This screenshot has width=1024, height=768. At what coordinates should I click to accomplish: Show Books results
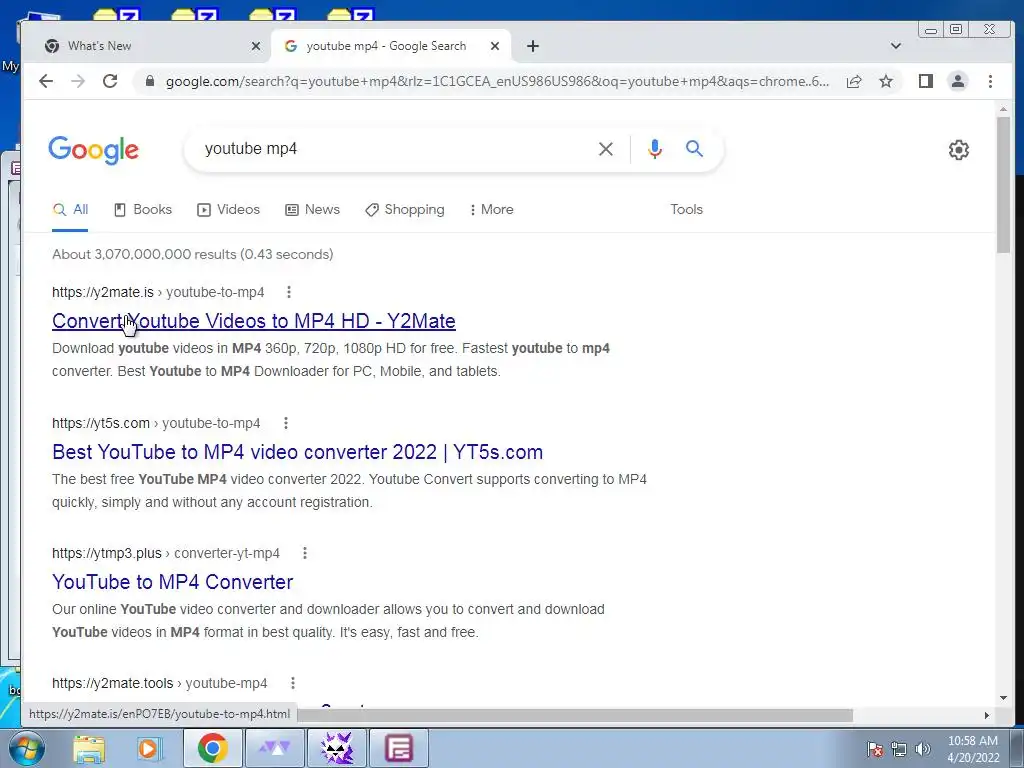[x=142, y=210]
